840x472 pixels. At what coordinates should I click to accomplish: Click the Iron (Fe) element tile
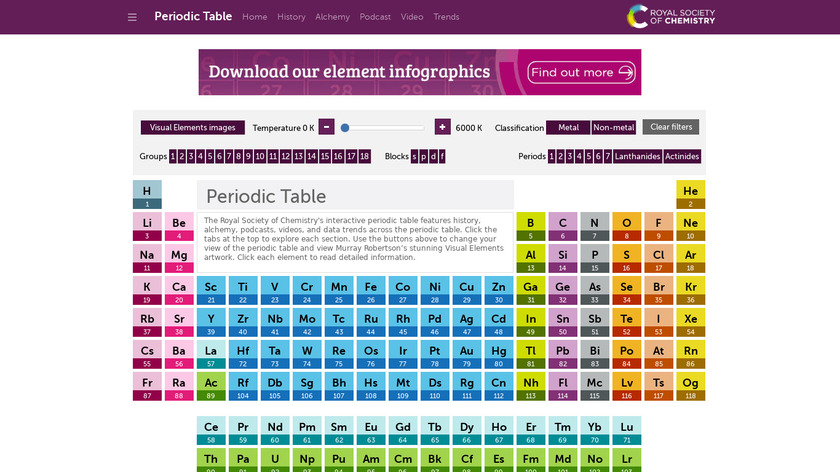pyautogui.click(x=370, y=291)
